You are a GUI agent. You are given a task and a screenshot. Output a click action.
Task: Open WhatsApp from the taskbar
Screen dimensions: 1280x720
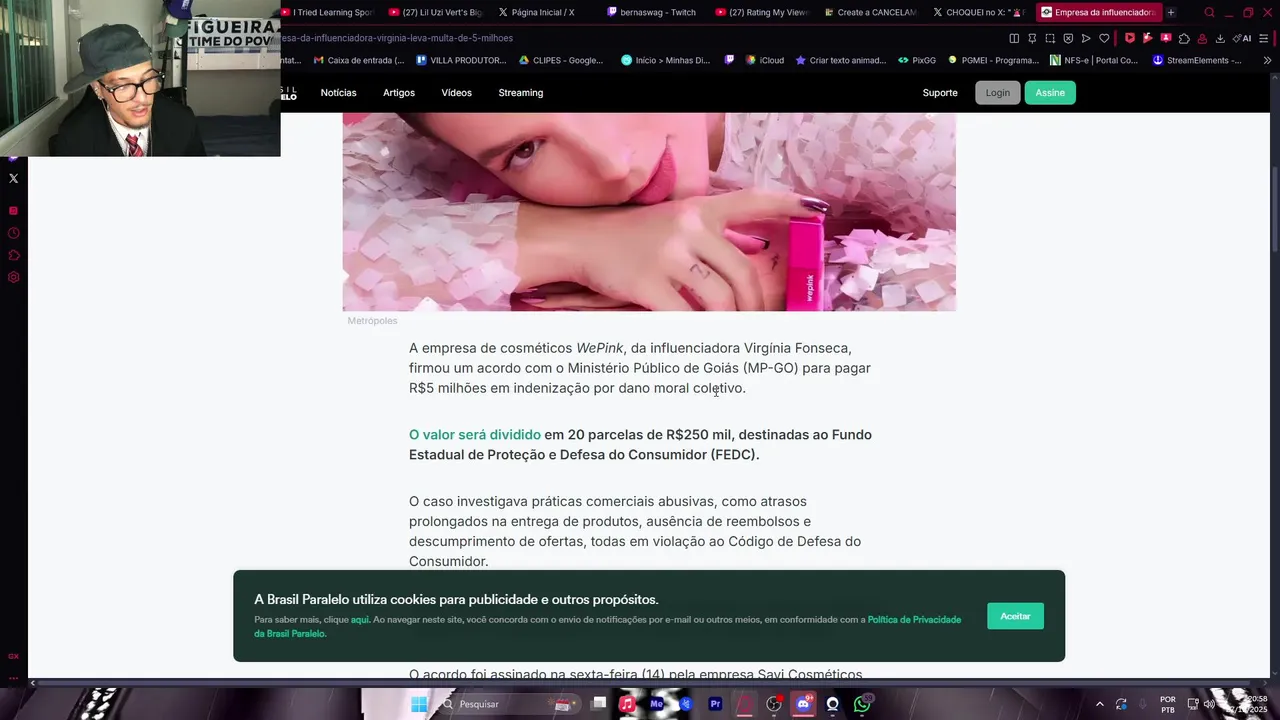(862, 704)
